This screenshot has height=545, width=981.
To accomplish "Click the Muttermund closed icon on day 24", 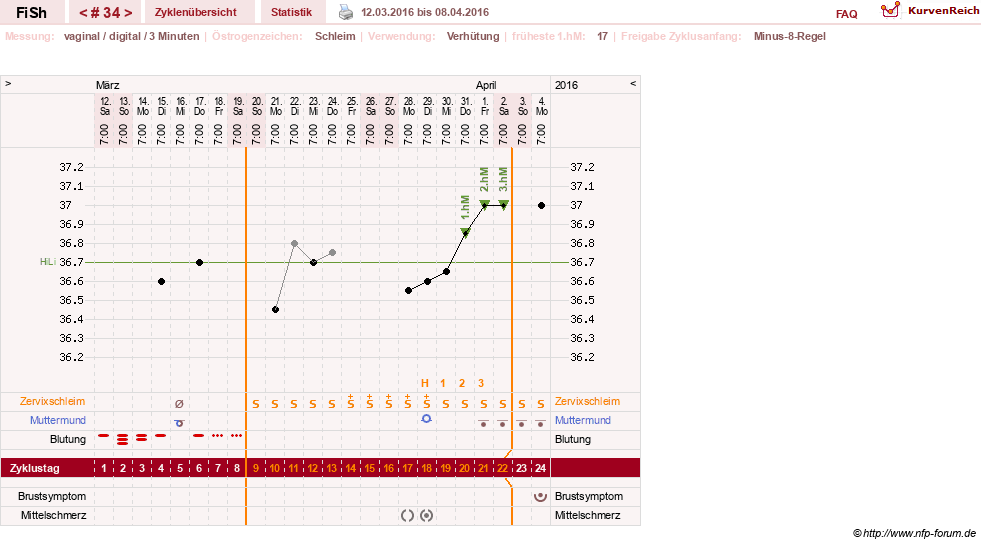I will (x=541, y=424).
